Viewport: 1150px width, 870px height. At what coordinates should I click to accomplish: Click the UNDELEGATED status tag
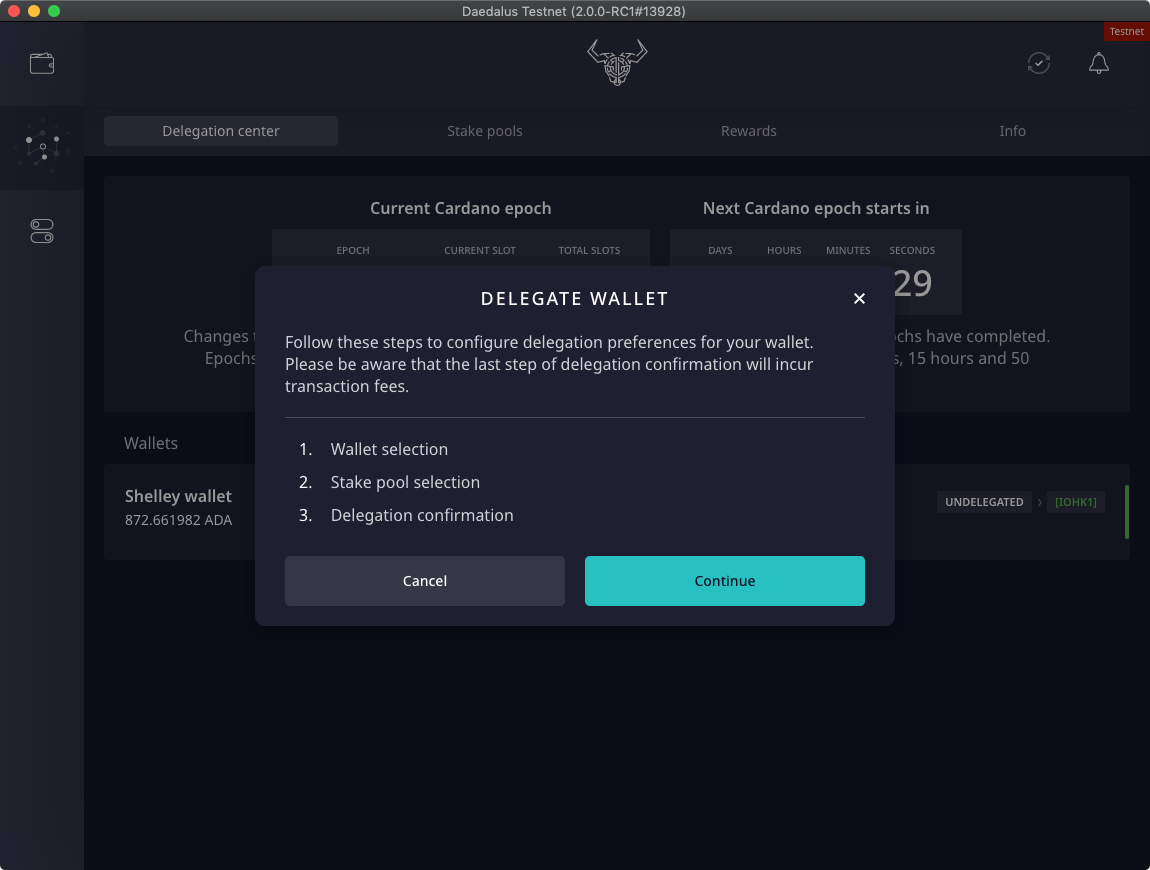point(984,502)
